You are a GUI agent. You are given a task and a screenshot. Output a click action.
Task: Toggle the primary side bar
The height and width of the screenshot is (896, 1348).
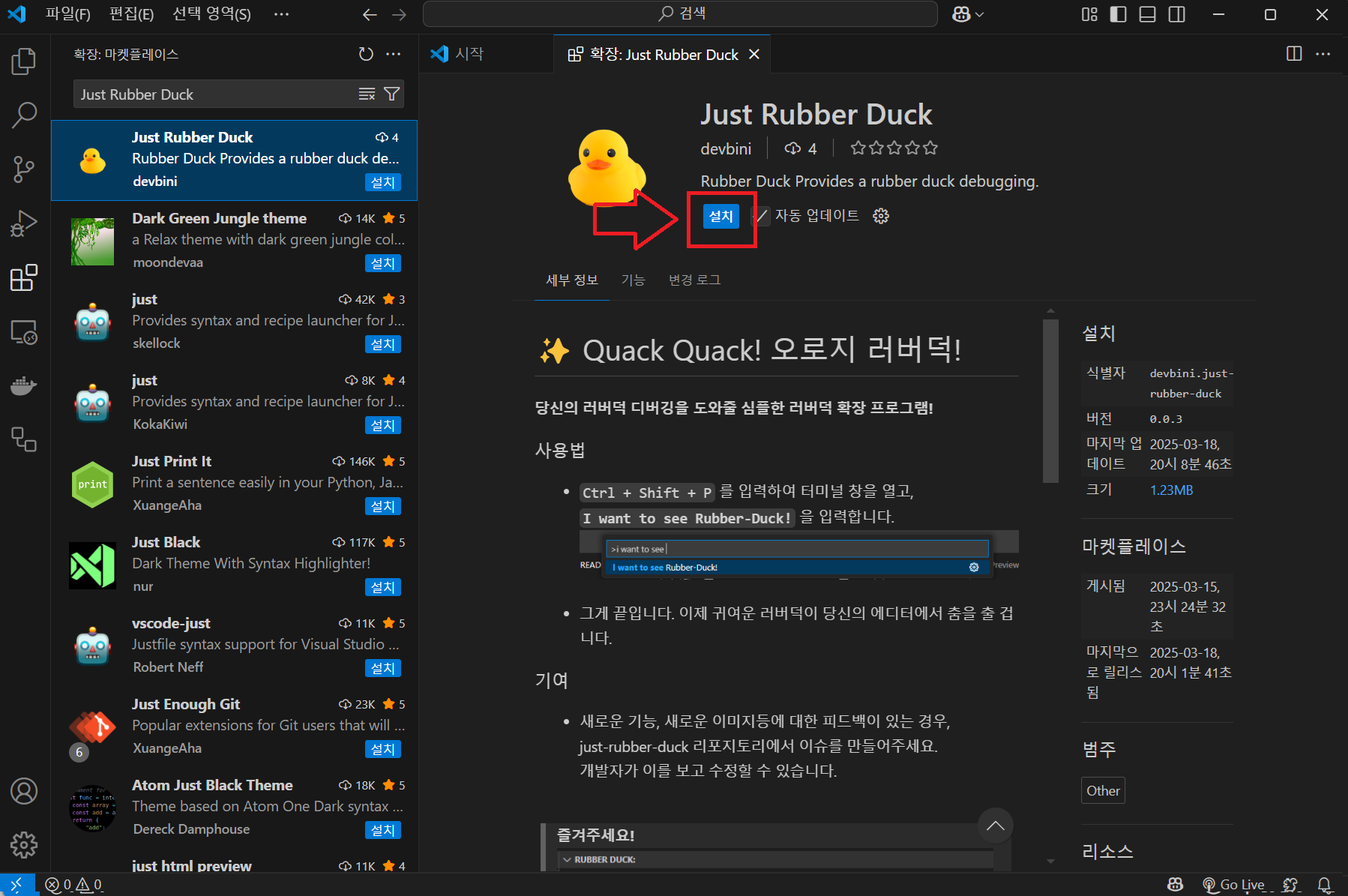[1119, 14]
